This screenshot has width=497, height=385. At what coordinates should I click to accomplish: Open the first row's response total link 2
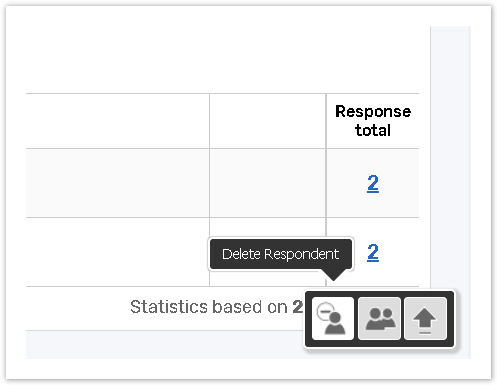373,183
